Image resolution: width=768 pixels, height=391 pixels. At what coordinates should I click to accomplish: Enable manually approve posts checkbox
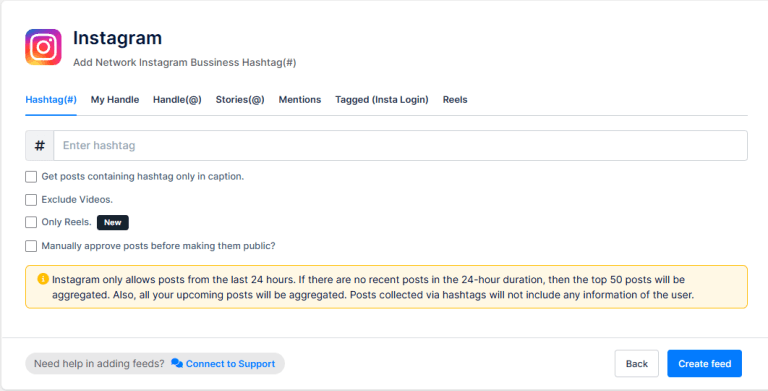[31, 245]
